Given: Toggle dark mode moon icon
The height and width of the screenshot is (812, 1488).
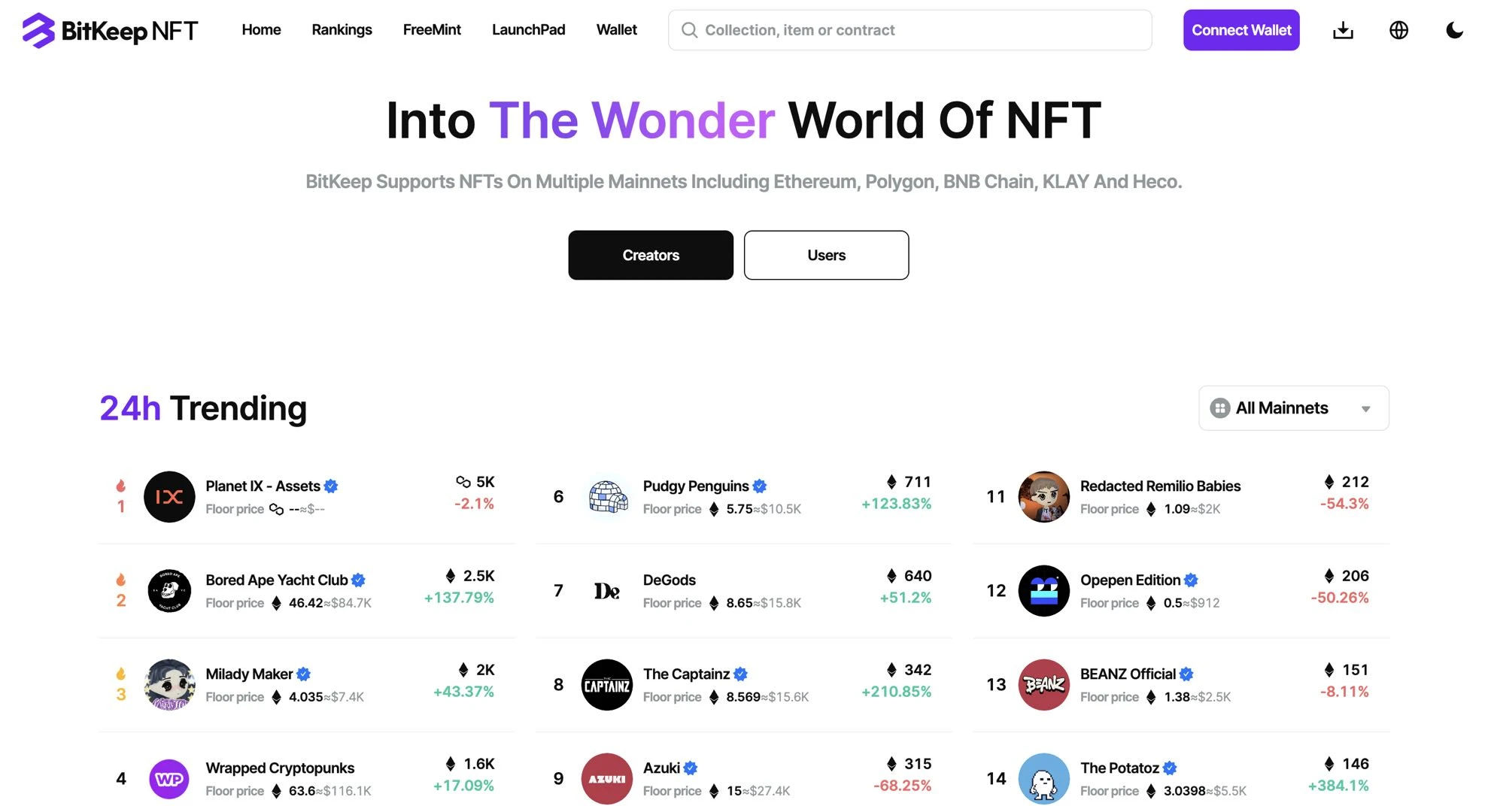Looking at the screenshot, I should pos(1454,29).
